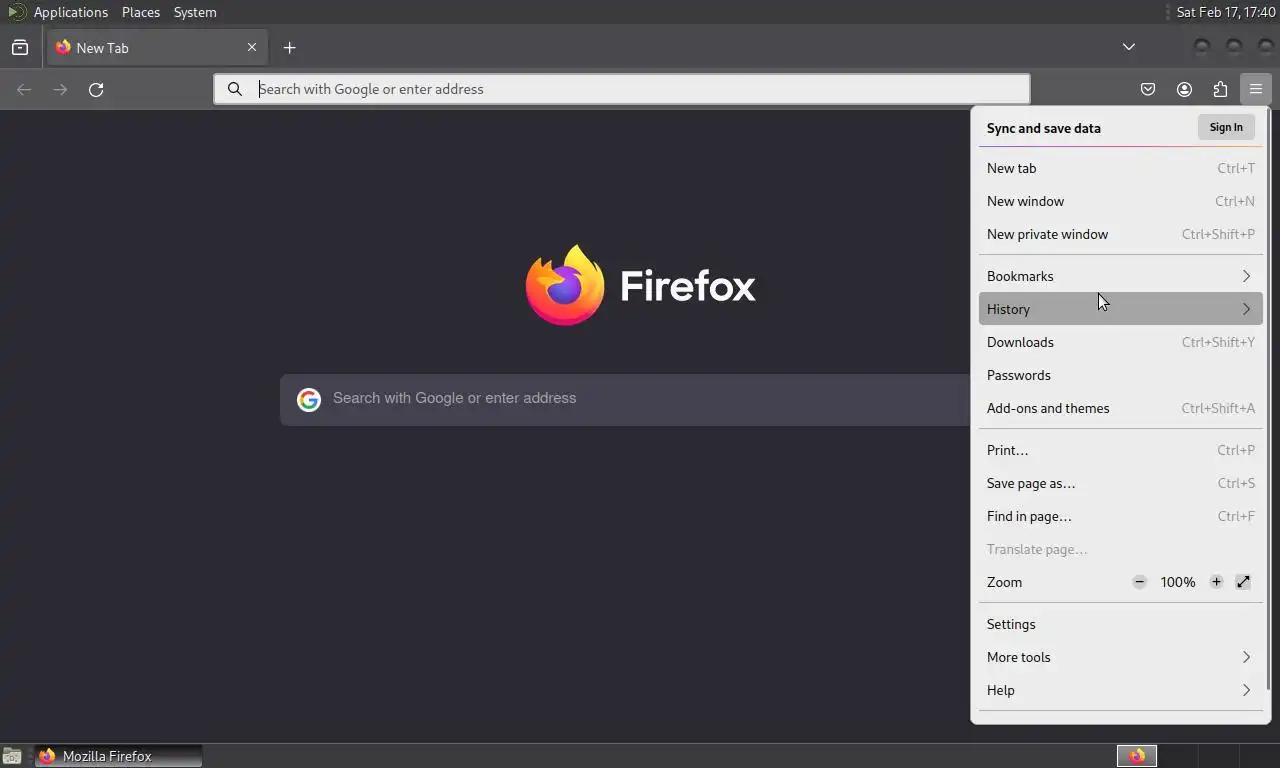This screenshot has height=768, width=1280.
Task: Open the Firefox View icon
Action: [20, 47]
